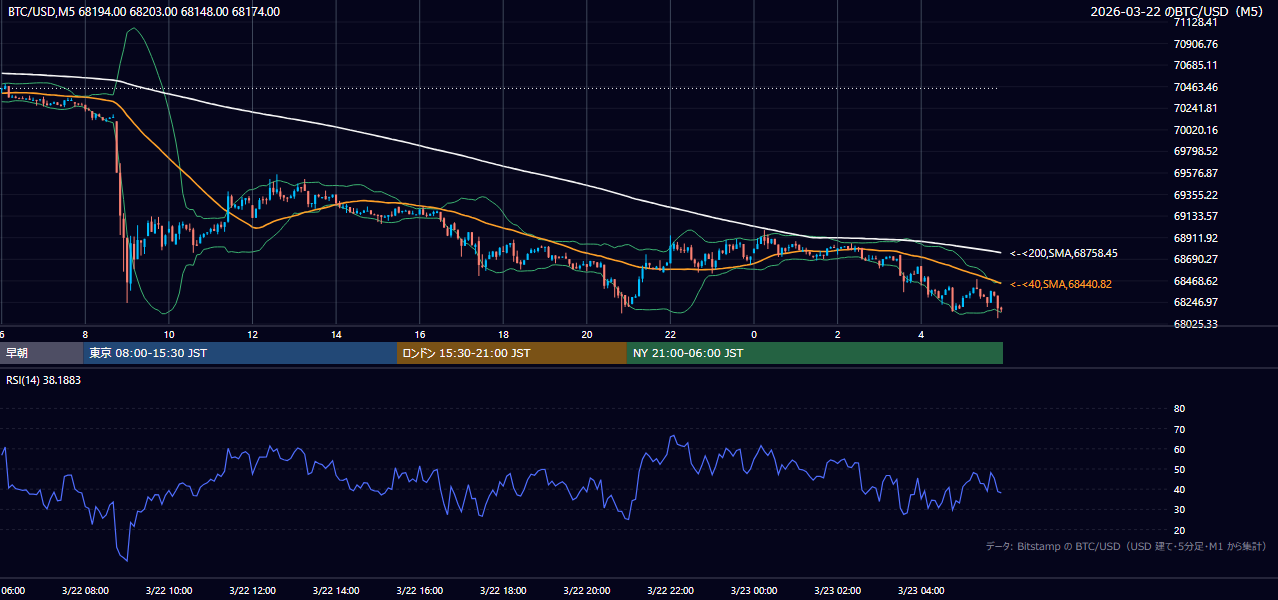This screenshot has height=600, width=1278.
Task: Click price axis value 69798.52
Action: pos(1196,151)
